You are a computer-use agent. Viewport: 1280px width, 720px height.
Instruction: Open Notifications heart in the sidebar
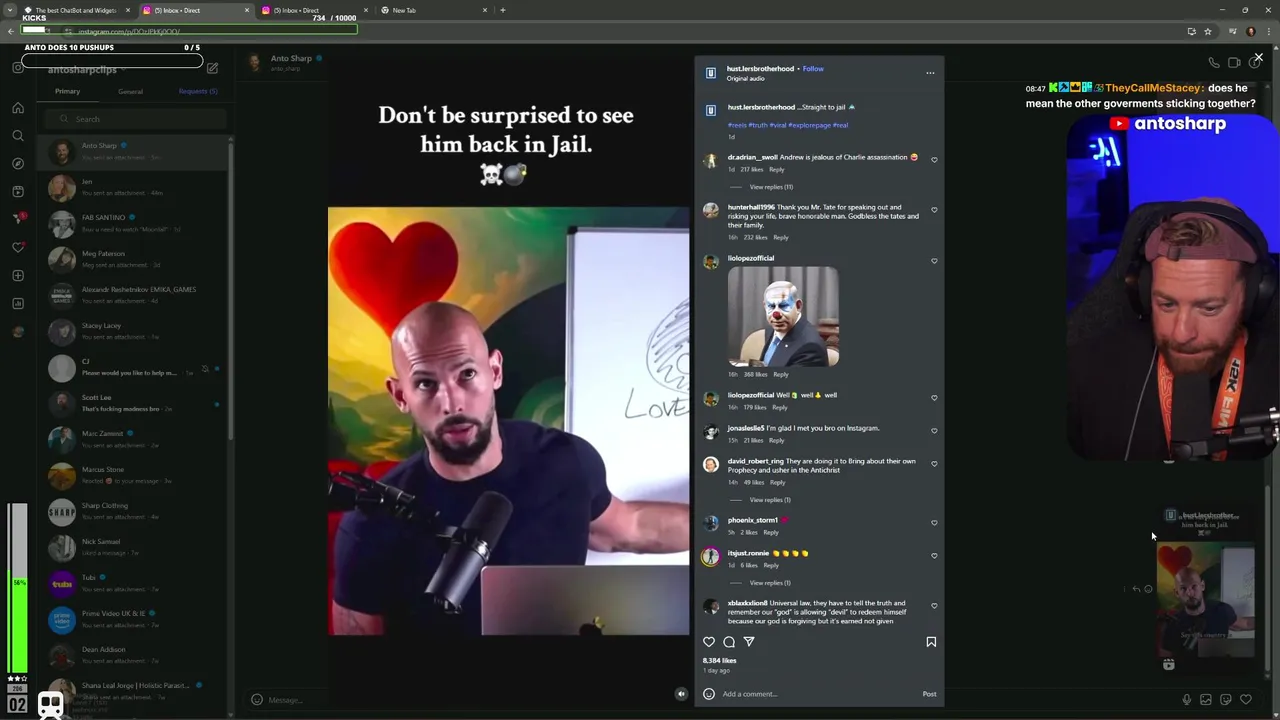[18, 247]
